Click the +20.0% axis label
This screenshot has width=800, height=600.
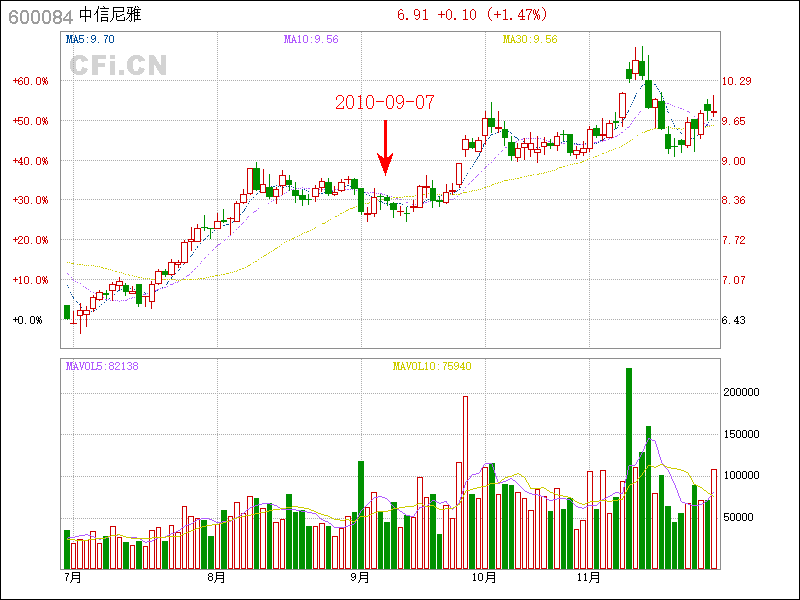coord(31,240)
